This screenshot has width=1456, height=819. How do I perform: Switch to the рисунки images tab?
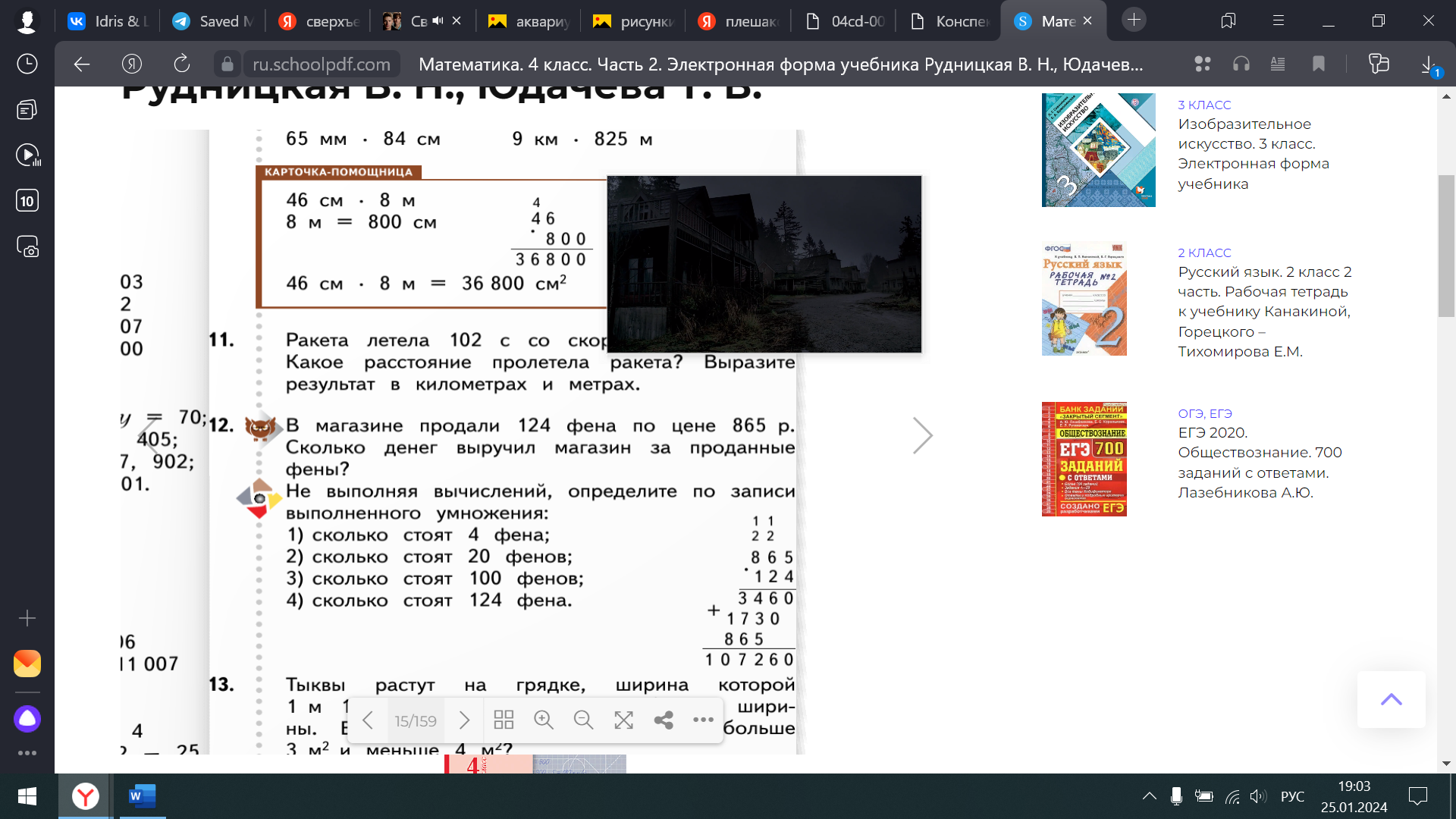(633, 21)
